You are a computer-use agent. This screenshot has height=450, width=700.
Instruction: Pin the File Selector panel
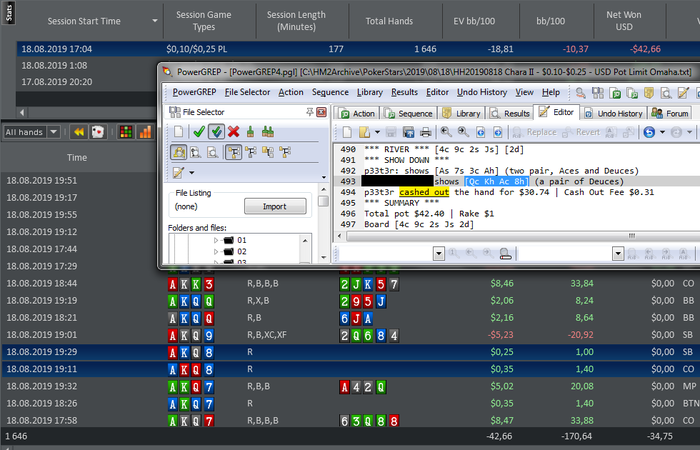(x=309, y=112)
